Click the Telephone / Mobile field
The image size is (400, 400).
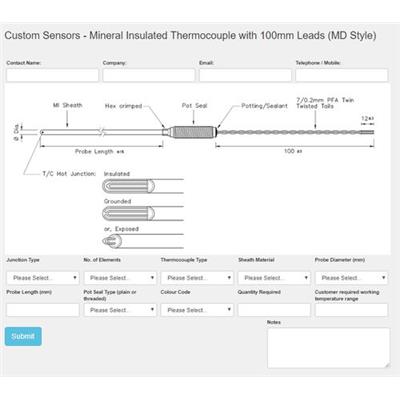342,75
